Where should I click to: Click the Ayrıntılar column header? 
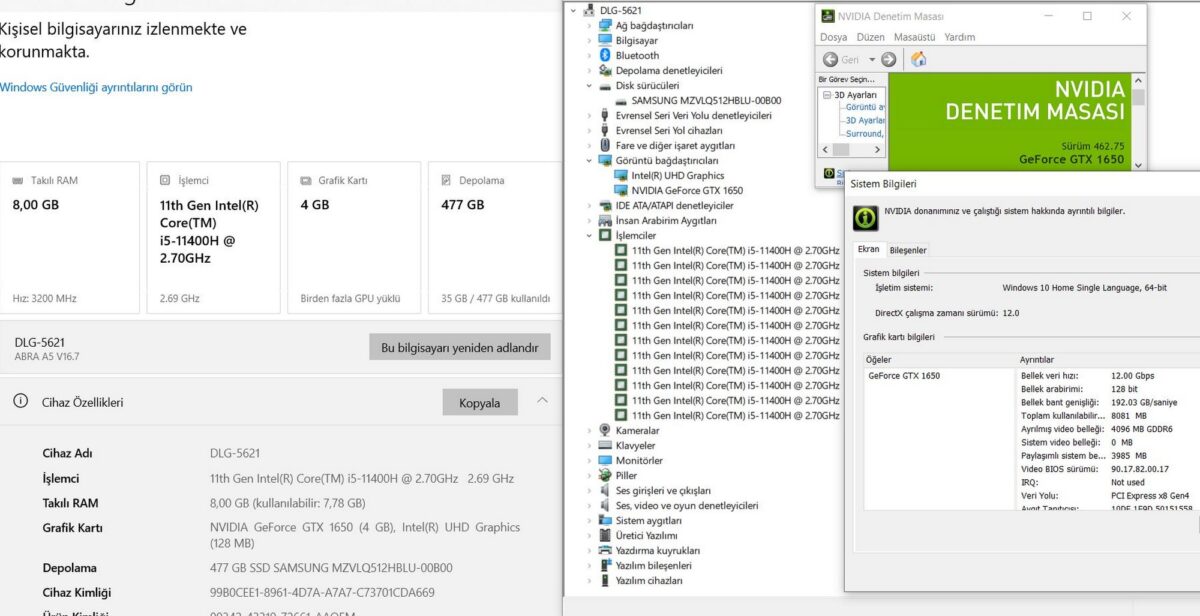pyautogui.click(x=1107, y=359)
